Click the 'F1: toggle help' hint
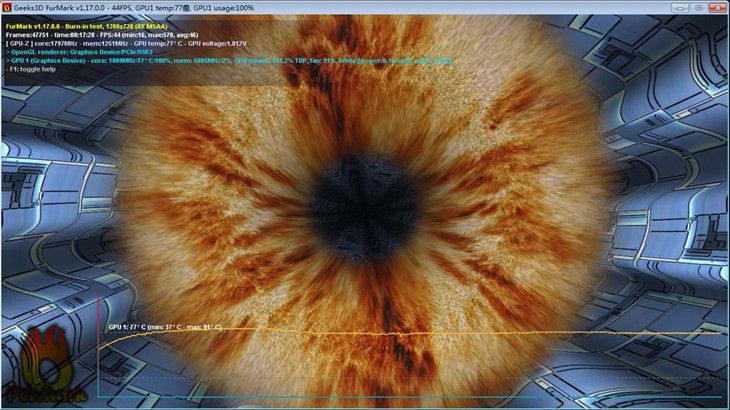Screen dimensions: 730x410 click(x=32, y=69)
